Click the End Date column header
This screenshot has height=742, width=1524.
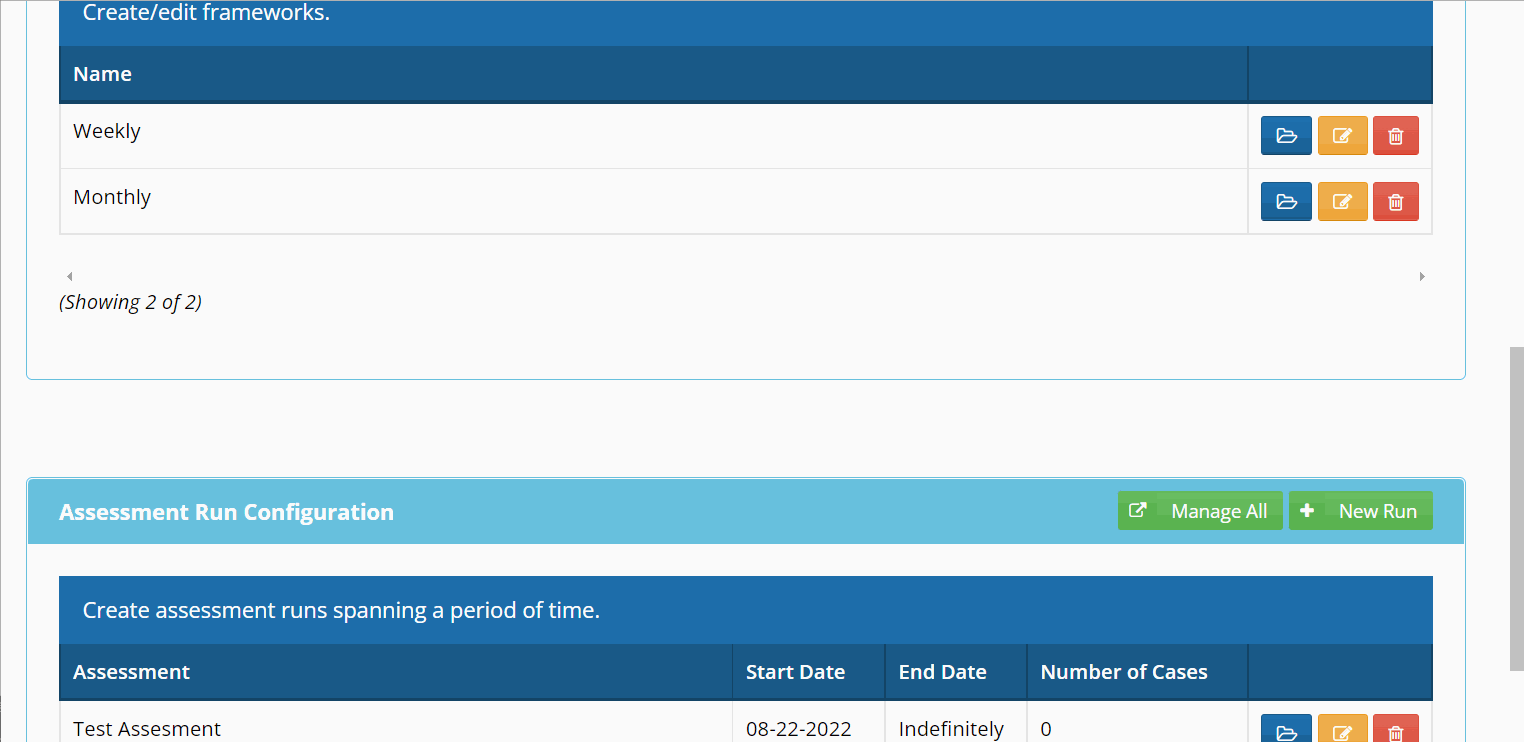(942, 671)
